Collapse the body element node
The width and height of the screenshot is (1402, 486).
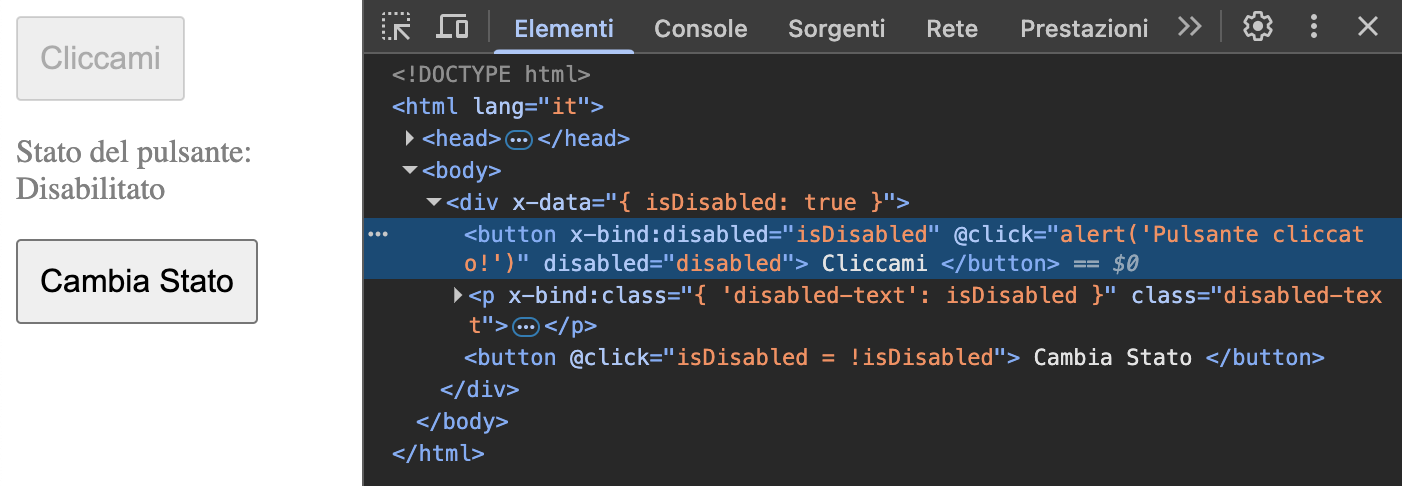click(410, 171)
